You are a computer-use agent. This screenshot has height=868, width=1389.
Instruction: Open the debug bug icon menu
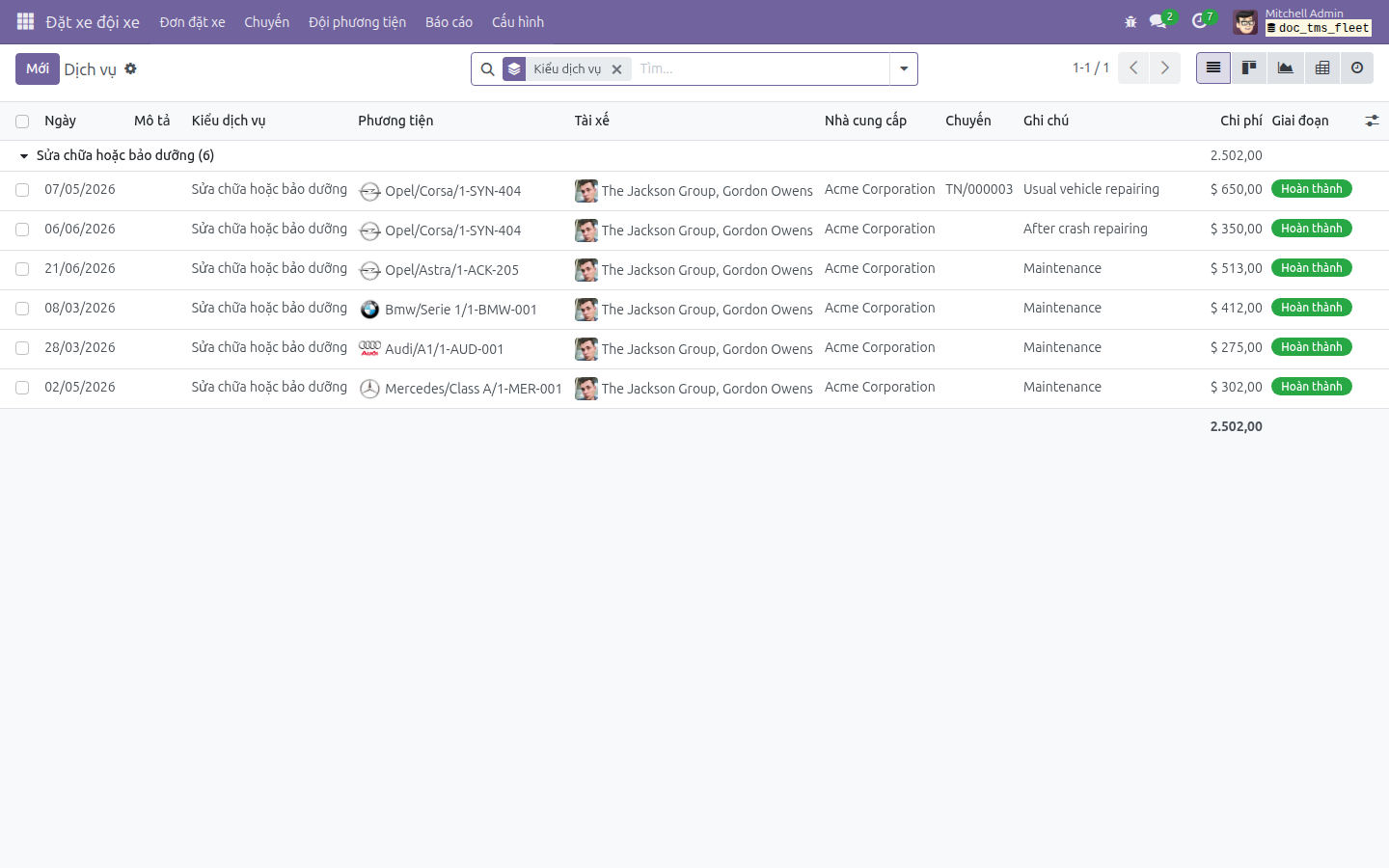[x=1130, y=21]
